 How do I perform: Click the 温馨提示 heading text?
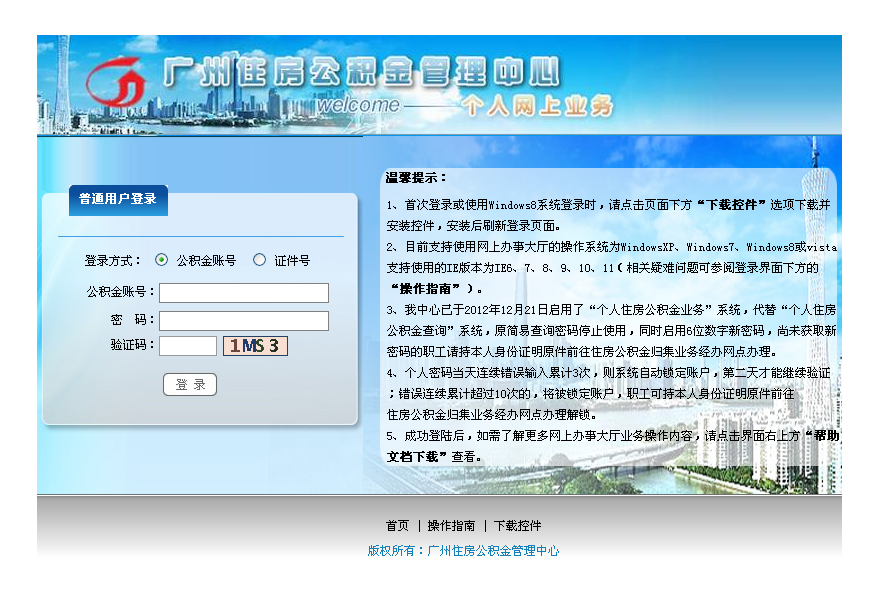[x=416, y=178]
